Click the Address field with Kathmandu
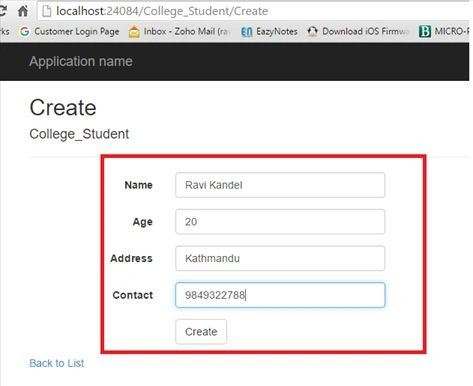473x386 pixels. tap(280, 258)
